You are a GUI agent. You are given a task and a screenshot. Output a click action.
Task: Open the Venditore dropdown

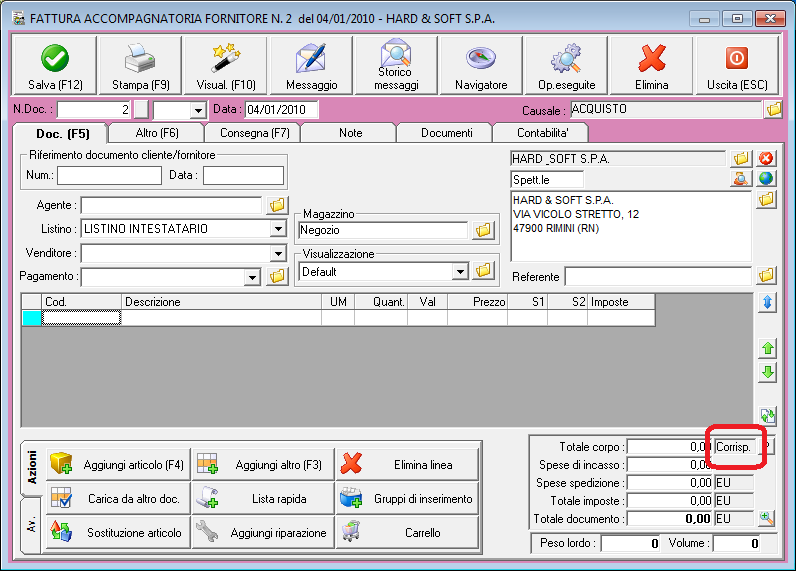click(x=278, y=253)
